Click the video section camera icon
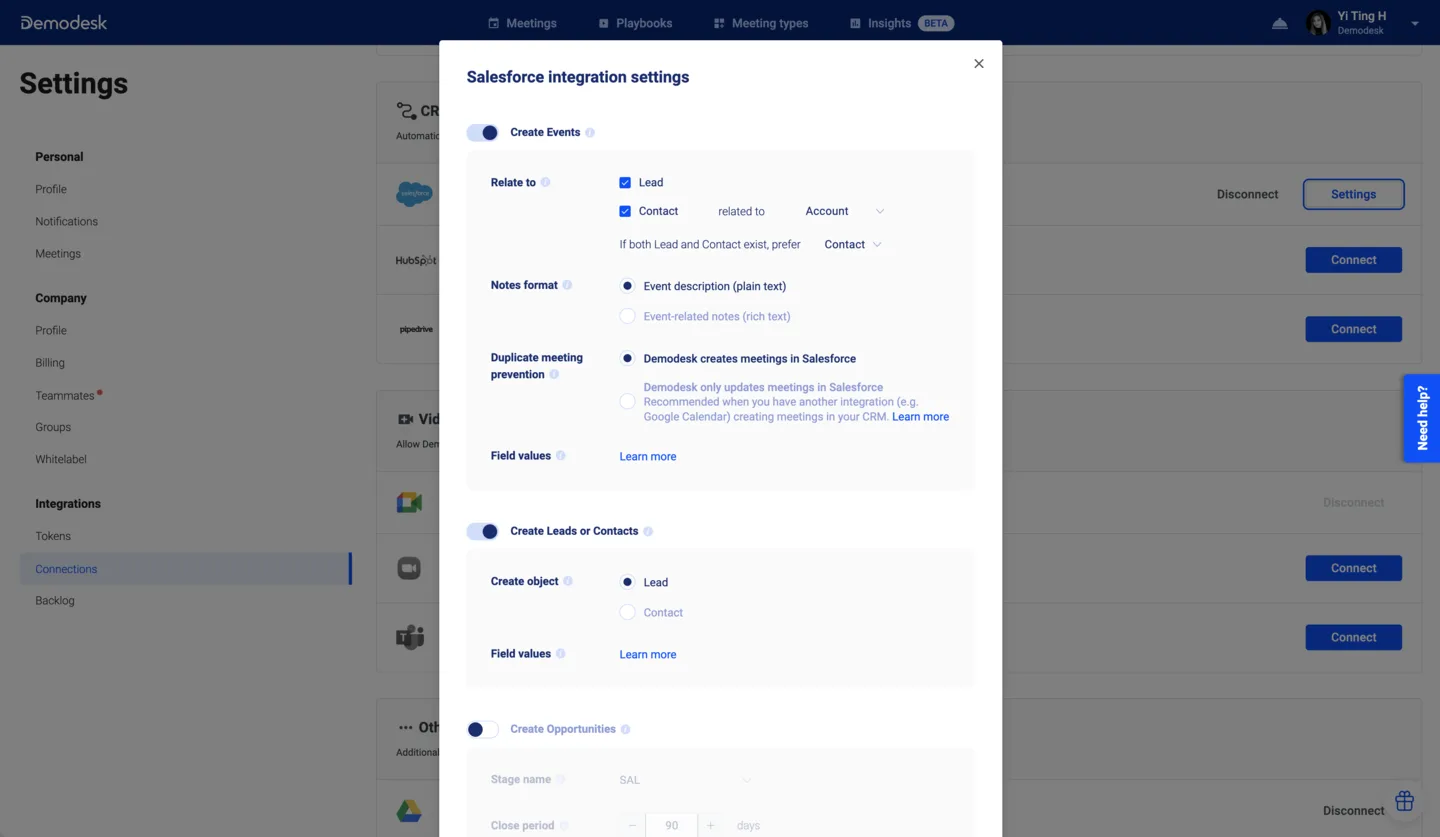 tap(405, 419)
